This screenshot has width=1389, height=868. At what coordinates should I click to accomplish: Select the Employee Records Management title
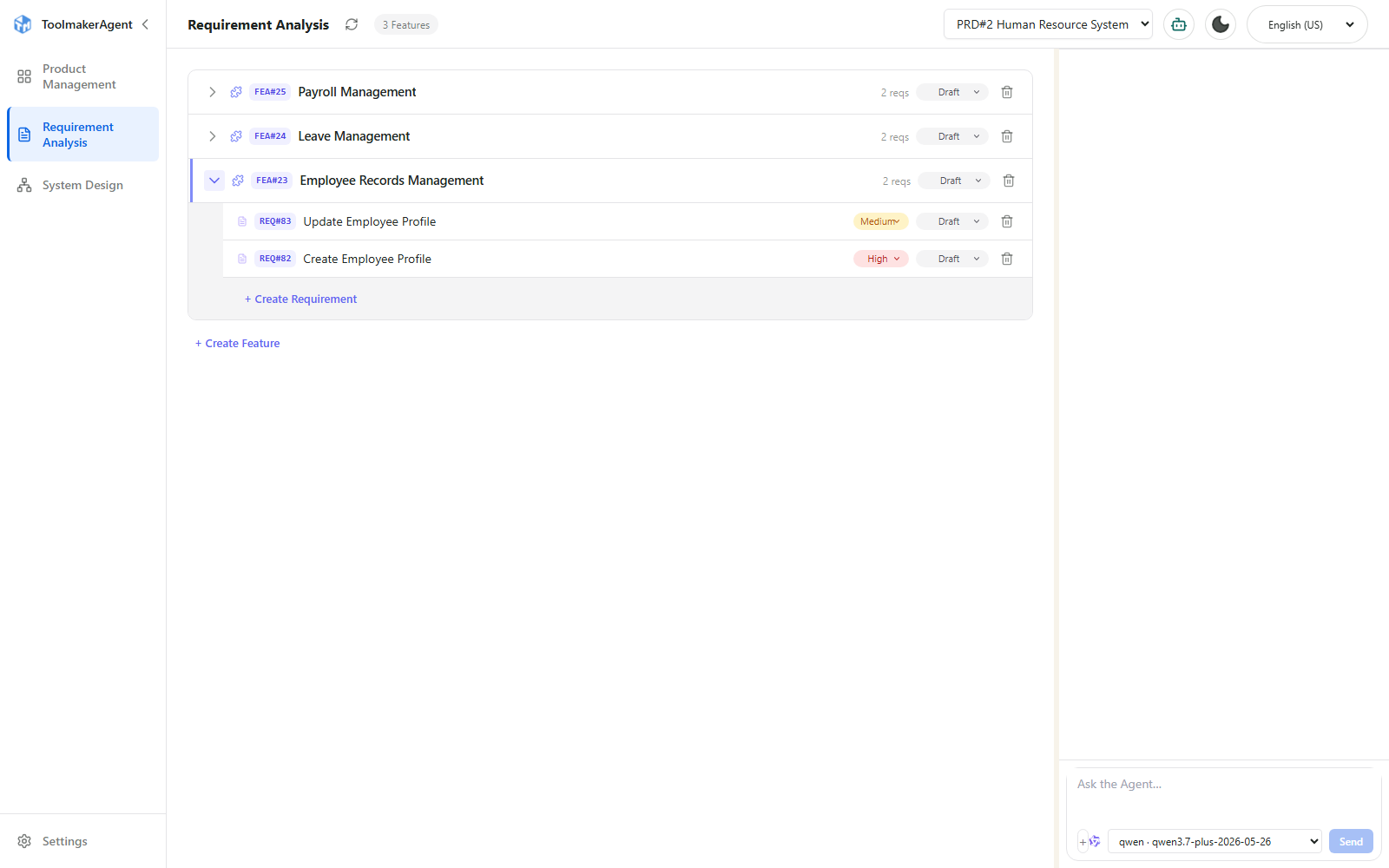coord(392,181)
